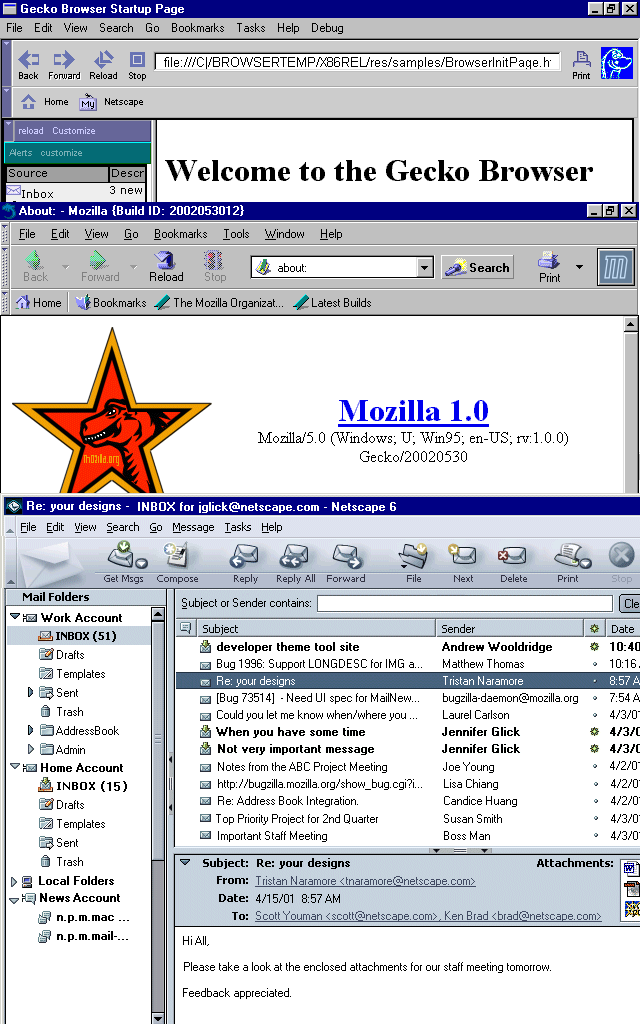Open the Bookmarks menu in Mozilla
Screen dimensions: 640x1024
click(180, 234)
